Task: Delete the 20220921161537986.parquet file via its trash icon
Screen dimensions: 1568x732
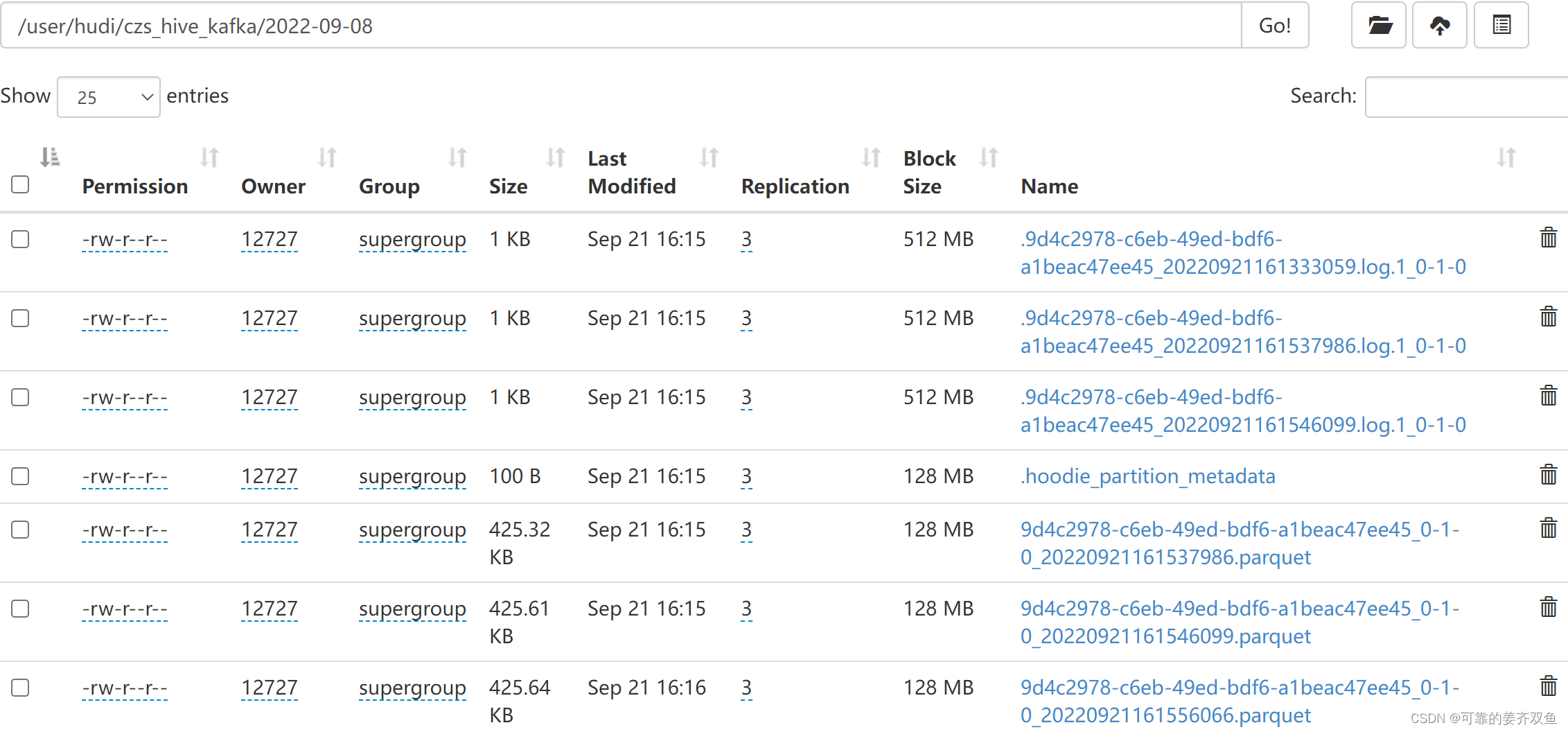Action: pyautogui.click(x=1548, y=528)
